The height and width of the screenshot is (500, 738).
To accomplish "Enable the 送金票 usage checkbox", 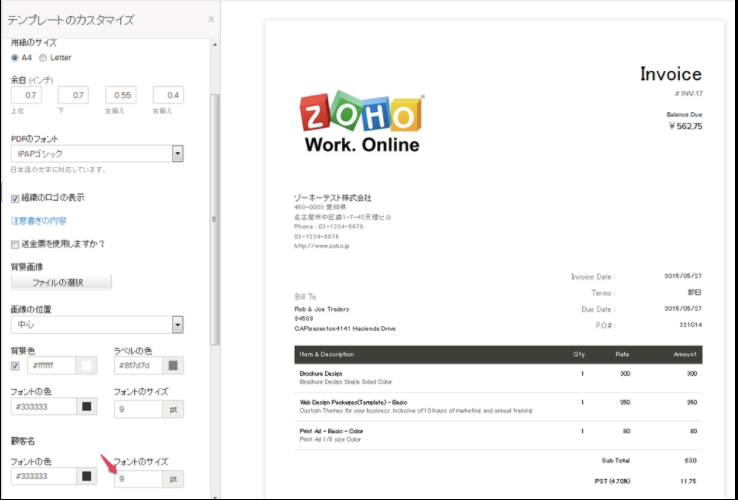I will coord(15,244).
